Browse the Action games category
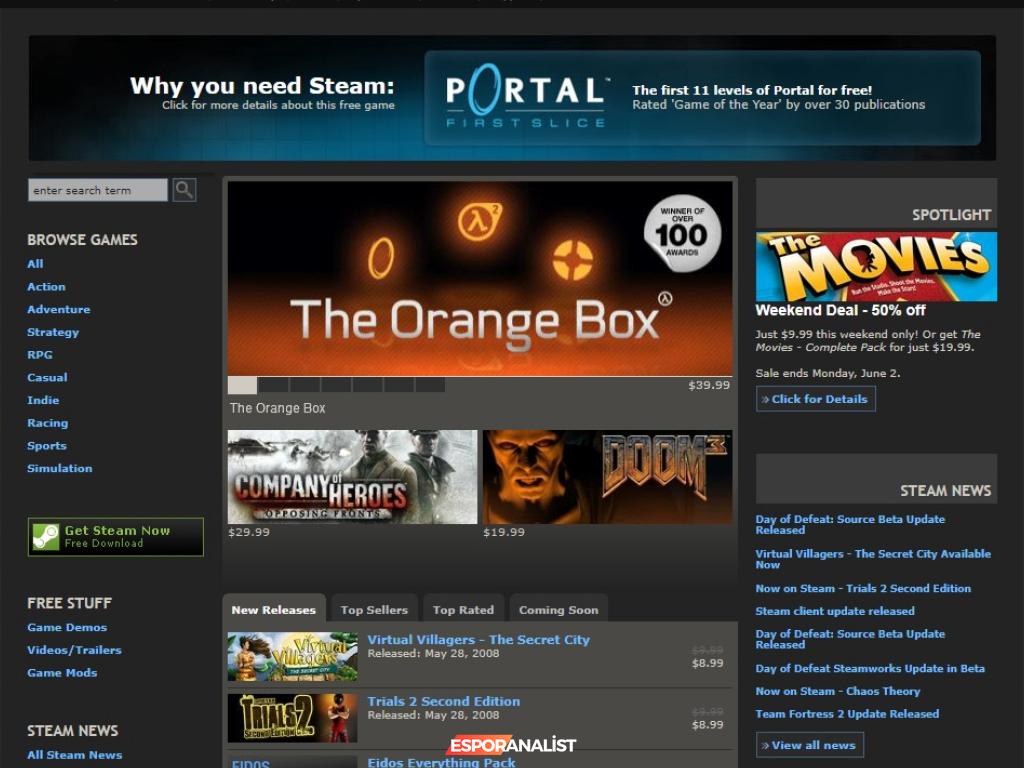The height and width of the screenshot is (768, 1024). pos(46,287)
